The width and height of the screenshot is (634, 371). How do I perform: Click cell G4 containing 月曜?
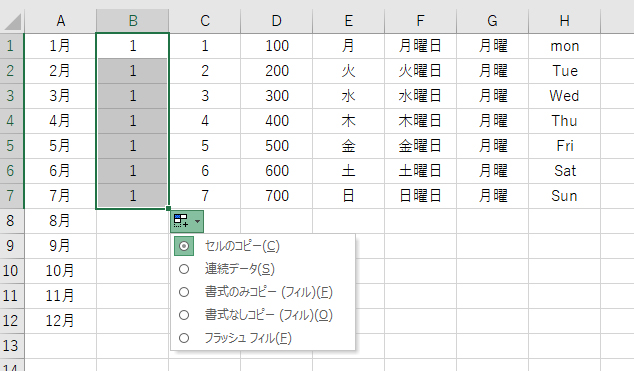[x=492, y=121]
